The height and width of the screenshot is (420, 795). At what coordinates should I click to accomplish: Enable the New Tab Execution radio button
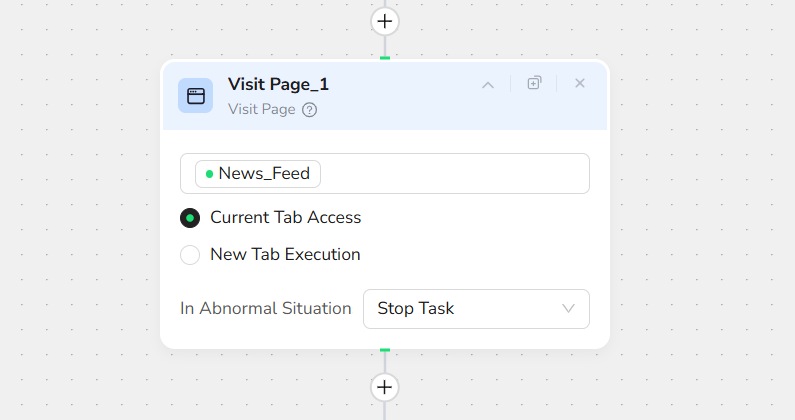(x=190, y=255)
